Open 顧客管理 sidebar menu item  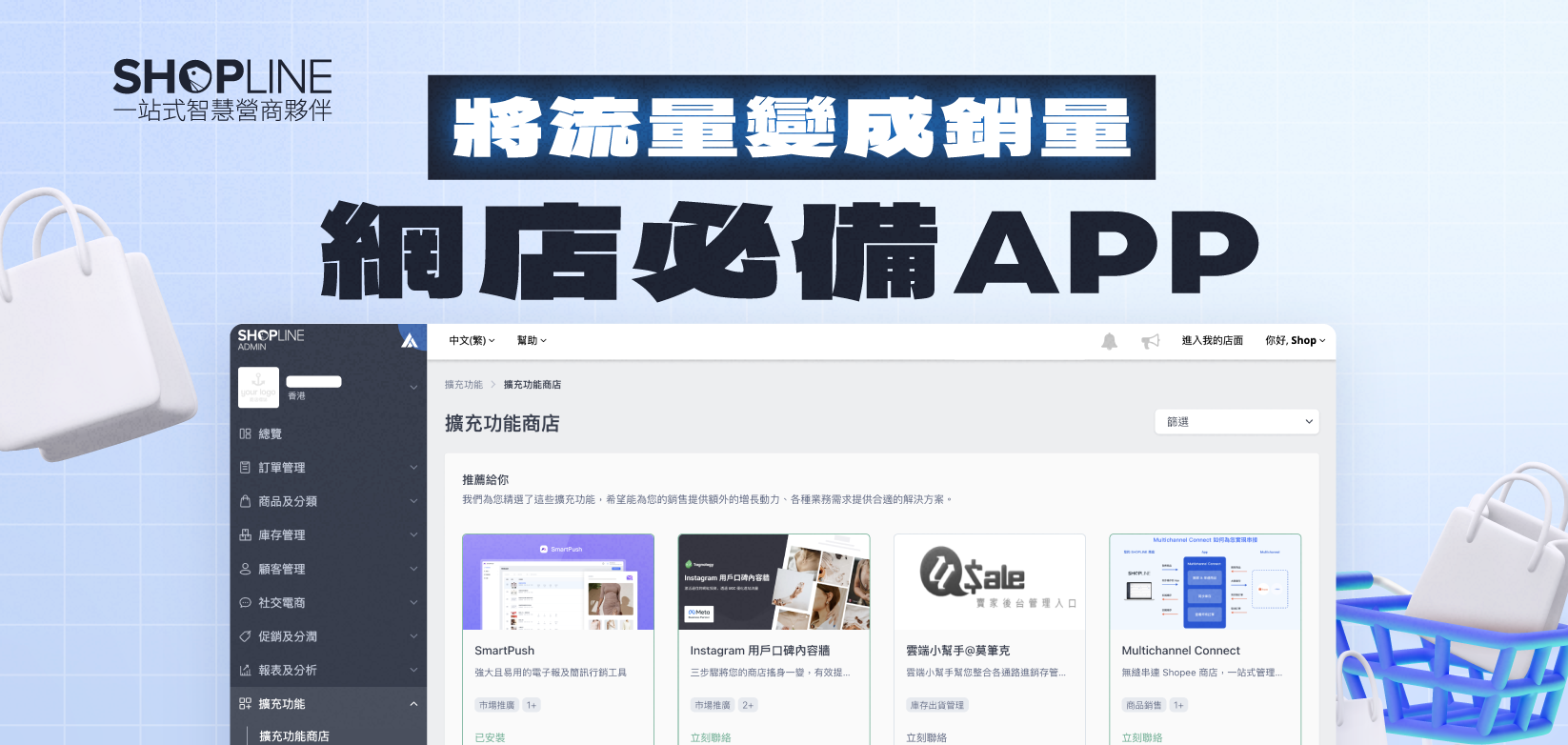point(328,569)
